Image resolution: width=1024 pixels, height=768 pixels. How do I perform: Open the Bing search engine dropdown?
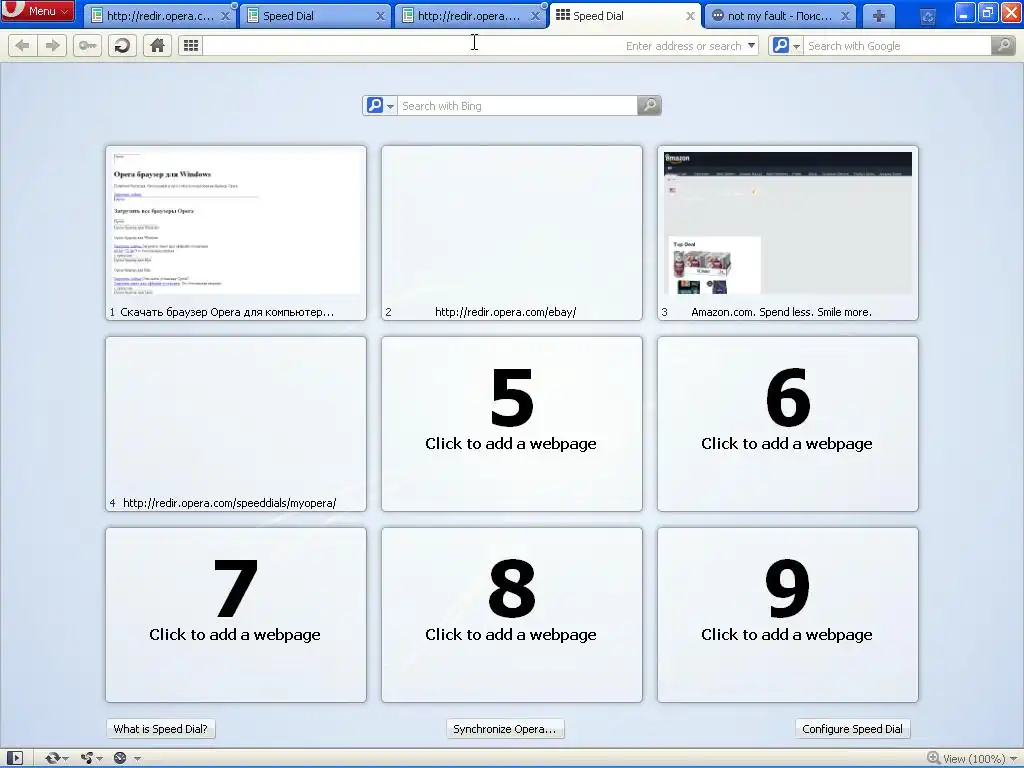[380, 106]
